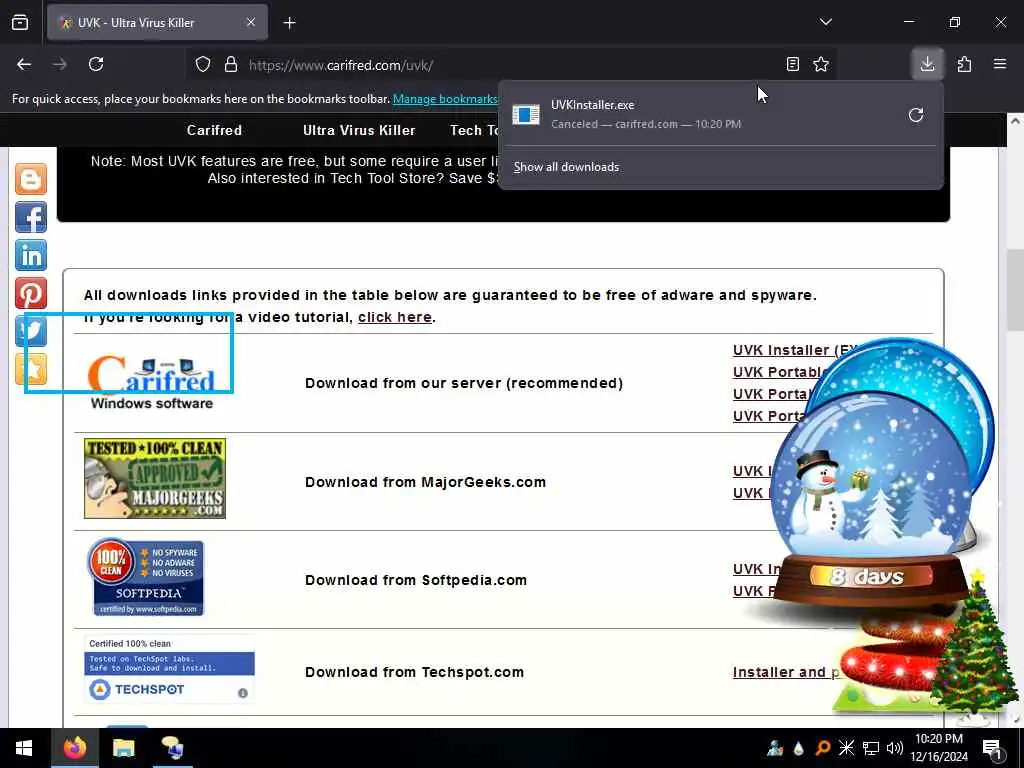Click Show all downloads

(566, 167)
